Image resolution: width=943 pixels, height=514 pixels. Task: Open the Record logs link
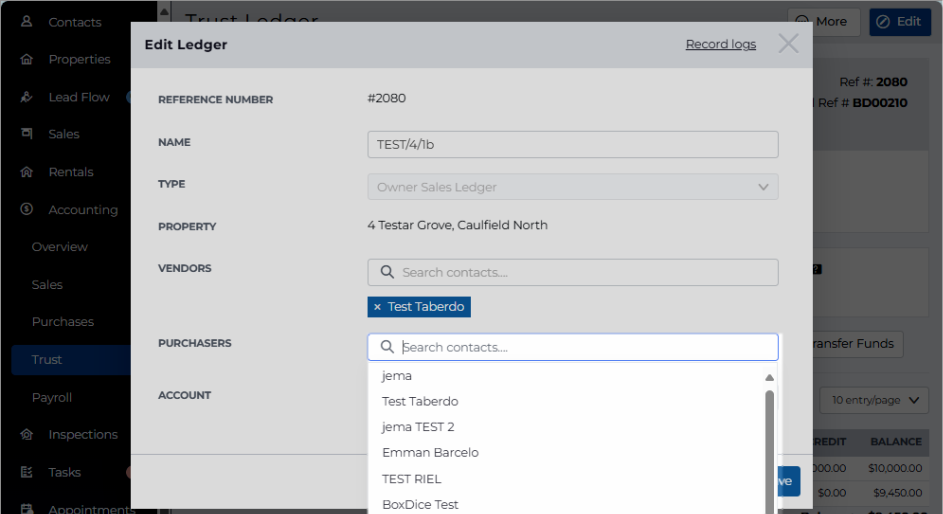tap(720, 44)
